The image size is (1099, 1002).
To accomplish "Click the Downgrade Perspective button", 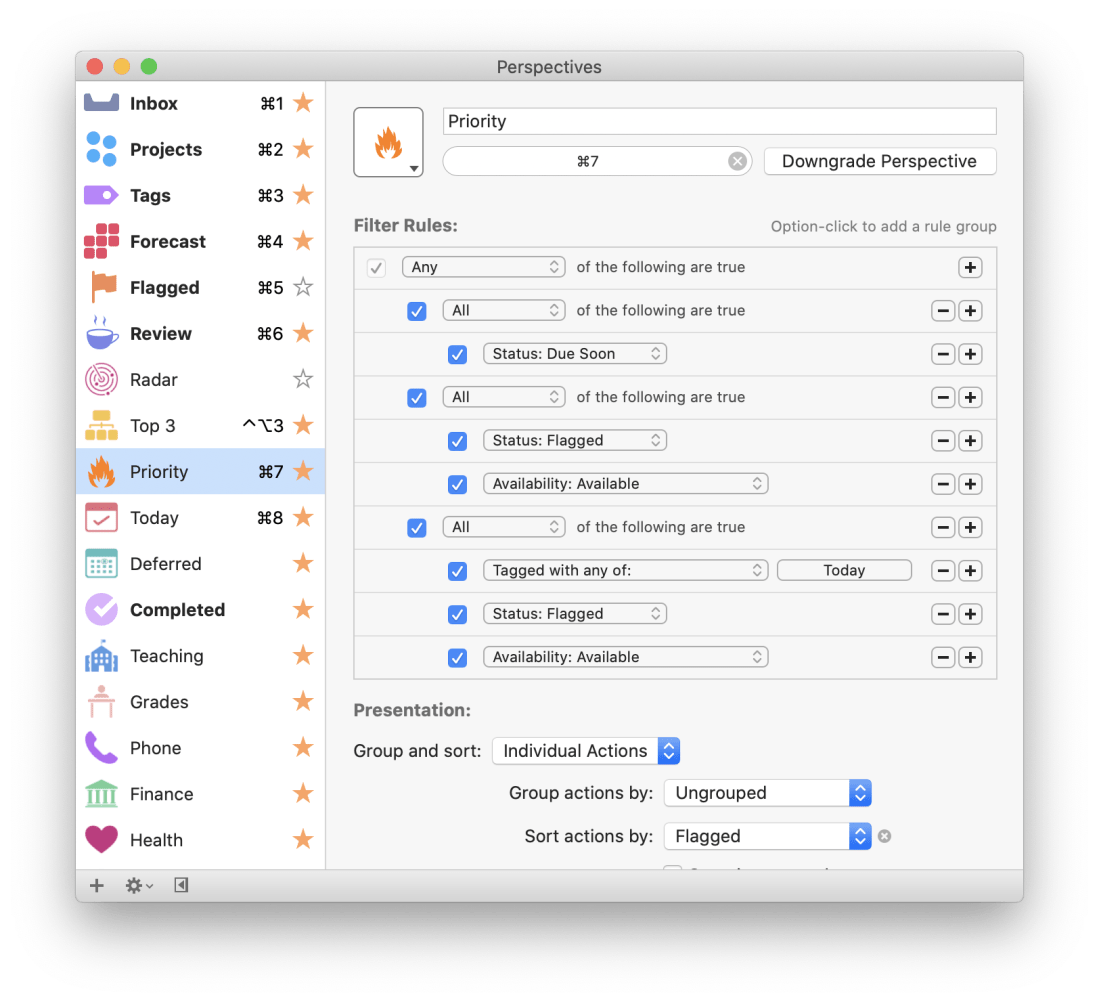I will 879,161.
